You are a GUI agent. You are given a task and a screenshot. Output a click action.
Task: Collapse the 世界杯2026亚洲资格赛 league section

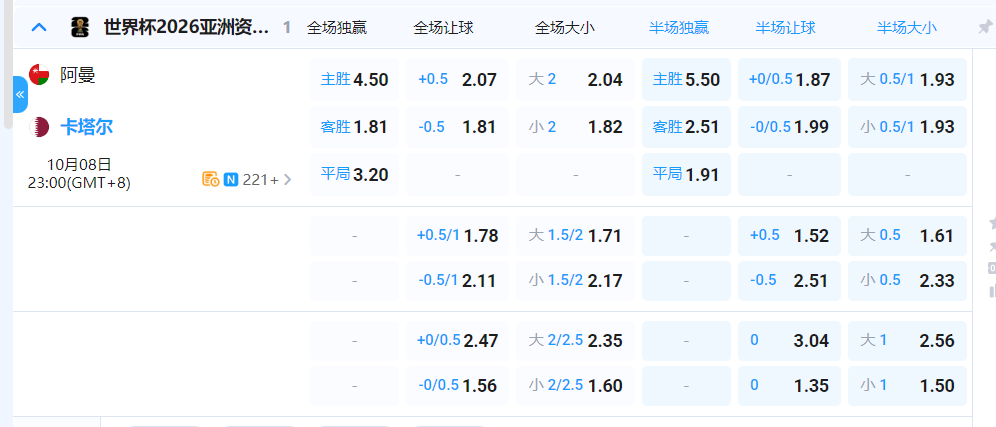click(39, 27)
